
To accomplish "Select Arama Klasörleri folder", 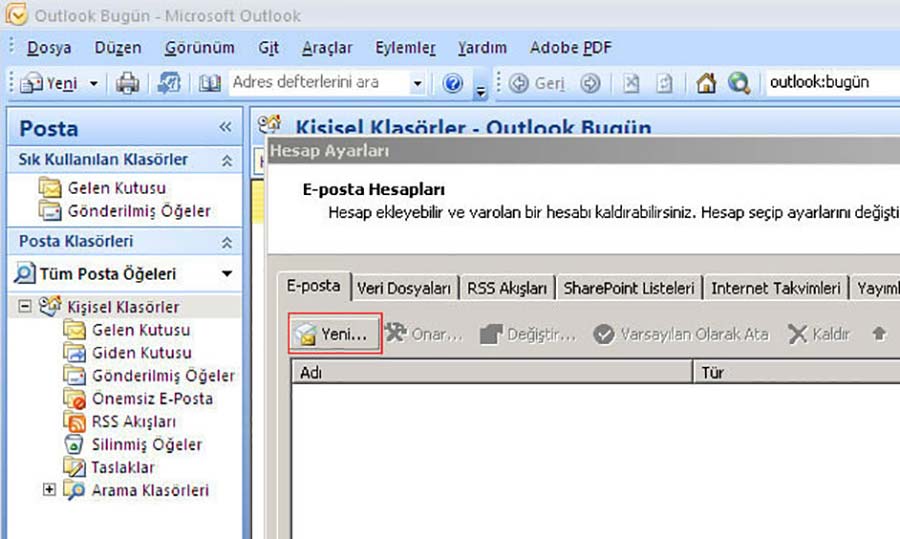I will click(x=150, y=491).
